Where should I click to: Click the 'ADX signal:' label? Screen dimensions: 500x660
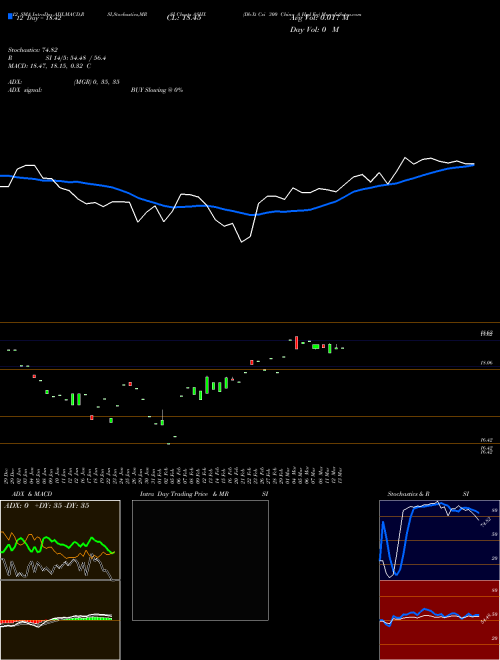[25, 90]
